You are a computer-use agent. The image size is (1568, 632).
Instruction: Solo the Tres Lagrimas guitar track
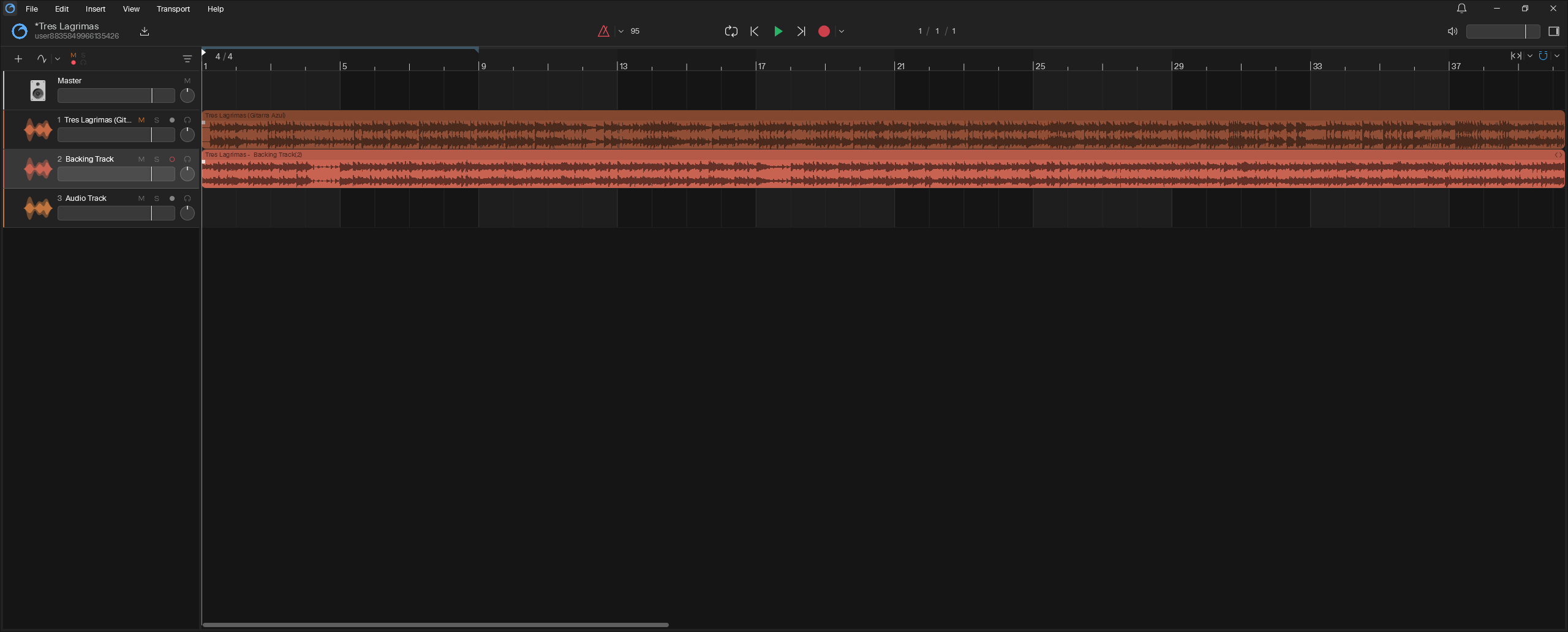pos(157,120)
